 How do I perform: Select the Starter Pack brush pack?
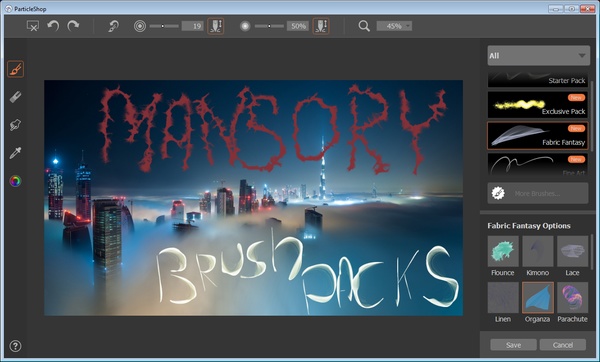537,79
